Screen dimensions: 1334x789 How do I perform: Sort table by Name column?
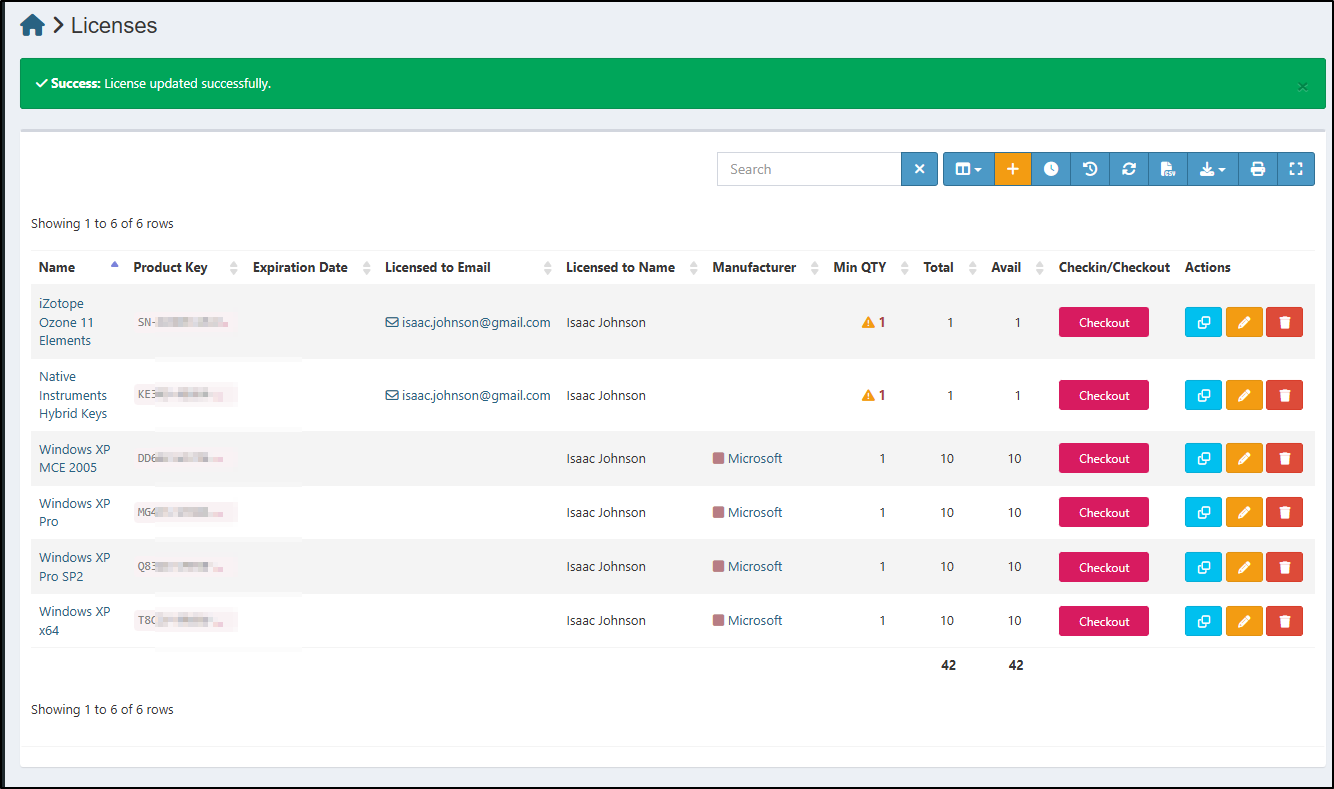[58, 267]
